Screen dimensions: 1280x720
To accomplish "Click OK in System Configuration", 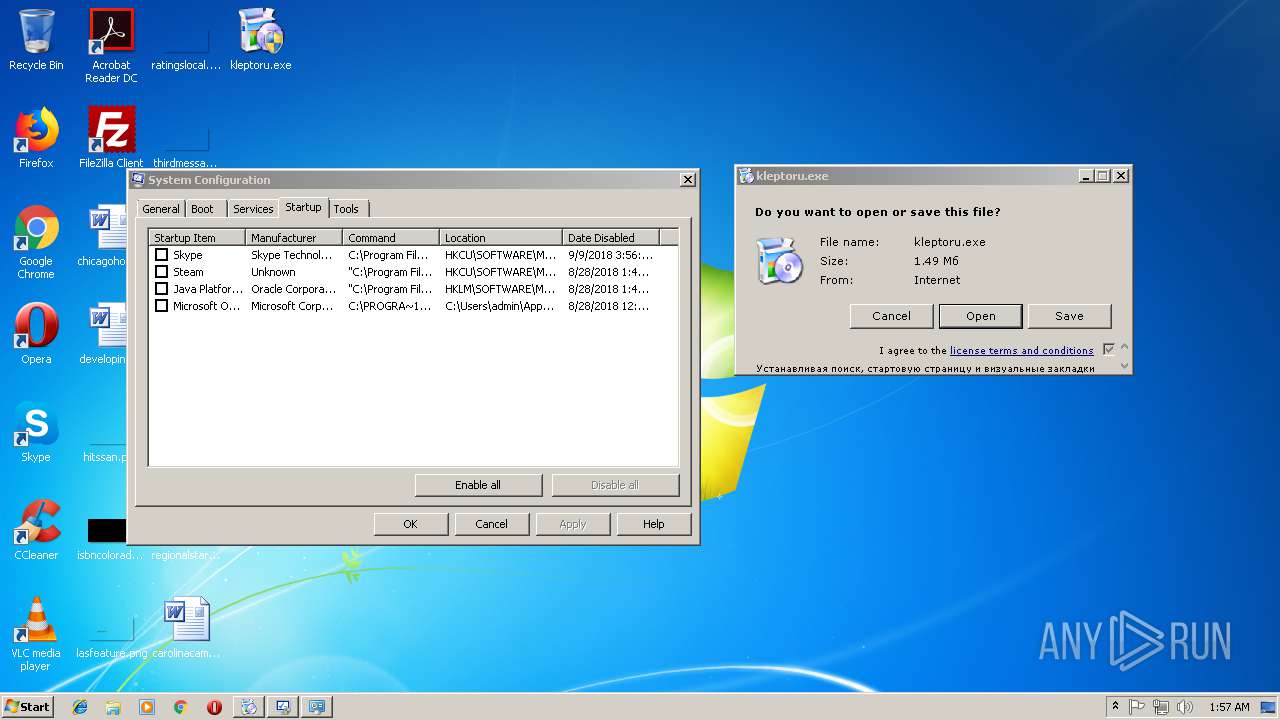I will (410, 524).
